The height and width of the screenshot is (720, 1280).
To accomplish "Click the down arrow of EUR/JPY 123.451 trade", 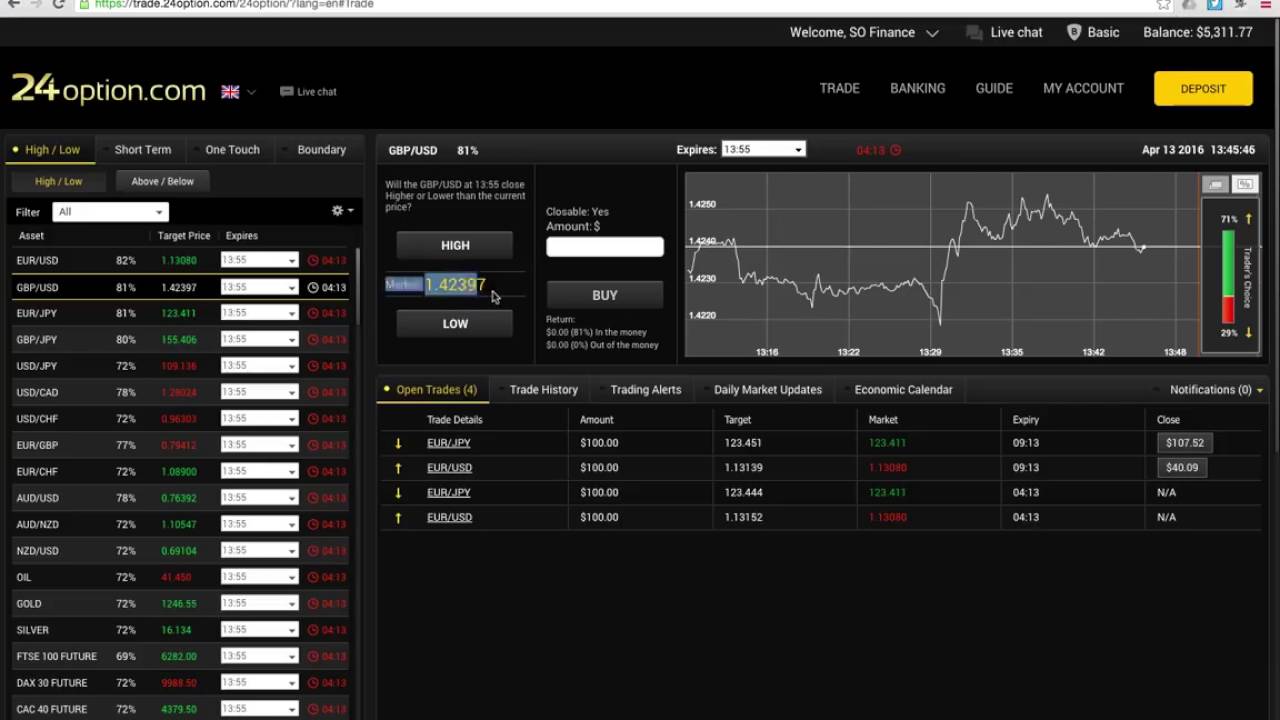I will point(398,443).
